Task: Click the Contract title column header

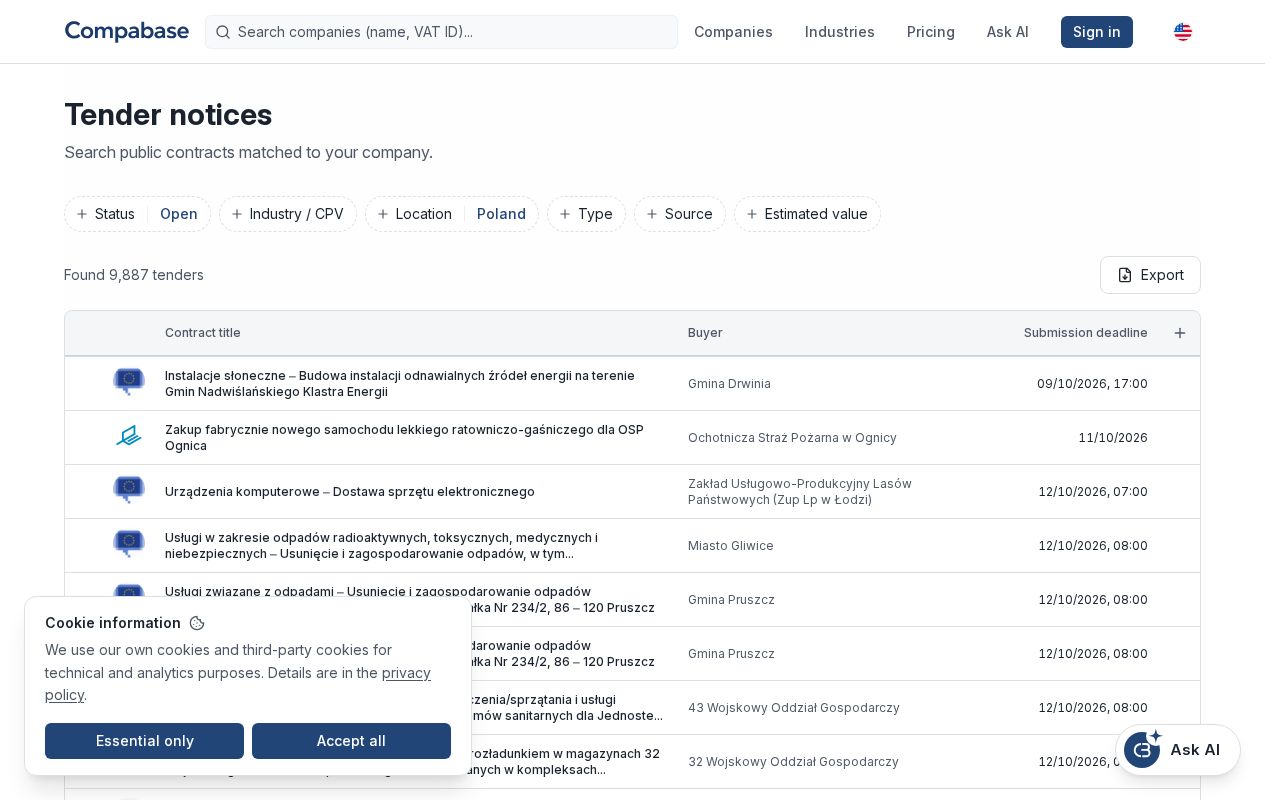Action: click(203, 333)
